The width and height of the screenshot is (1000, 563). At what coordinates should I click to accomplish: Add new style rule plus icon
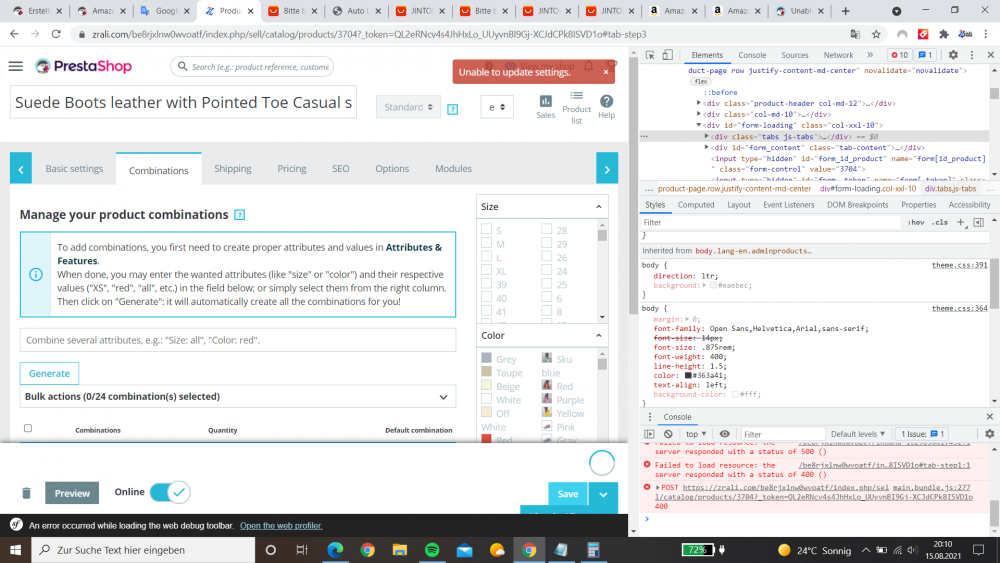pyautogui.click(x=961, y=223)
